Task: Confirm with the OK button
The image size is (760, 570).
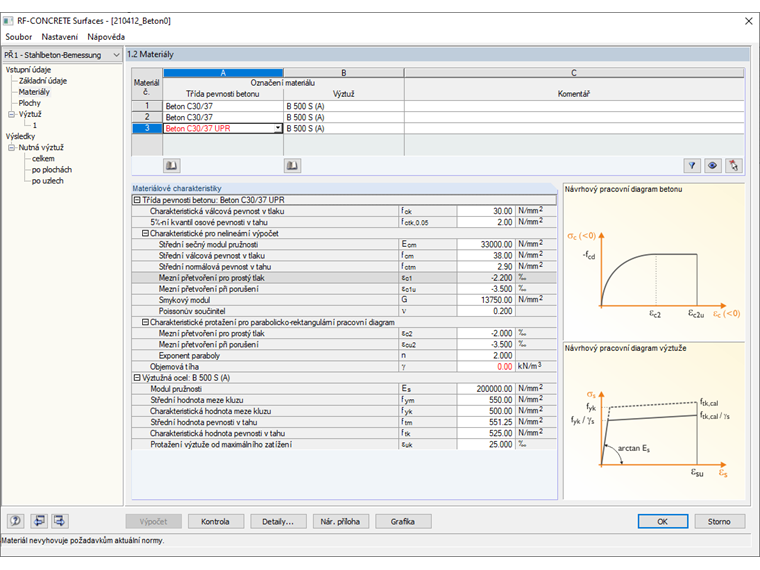Action: (663, 522)
